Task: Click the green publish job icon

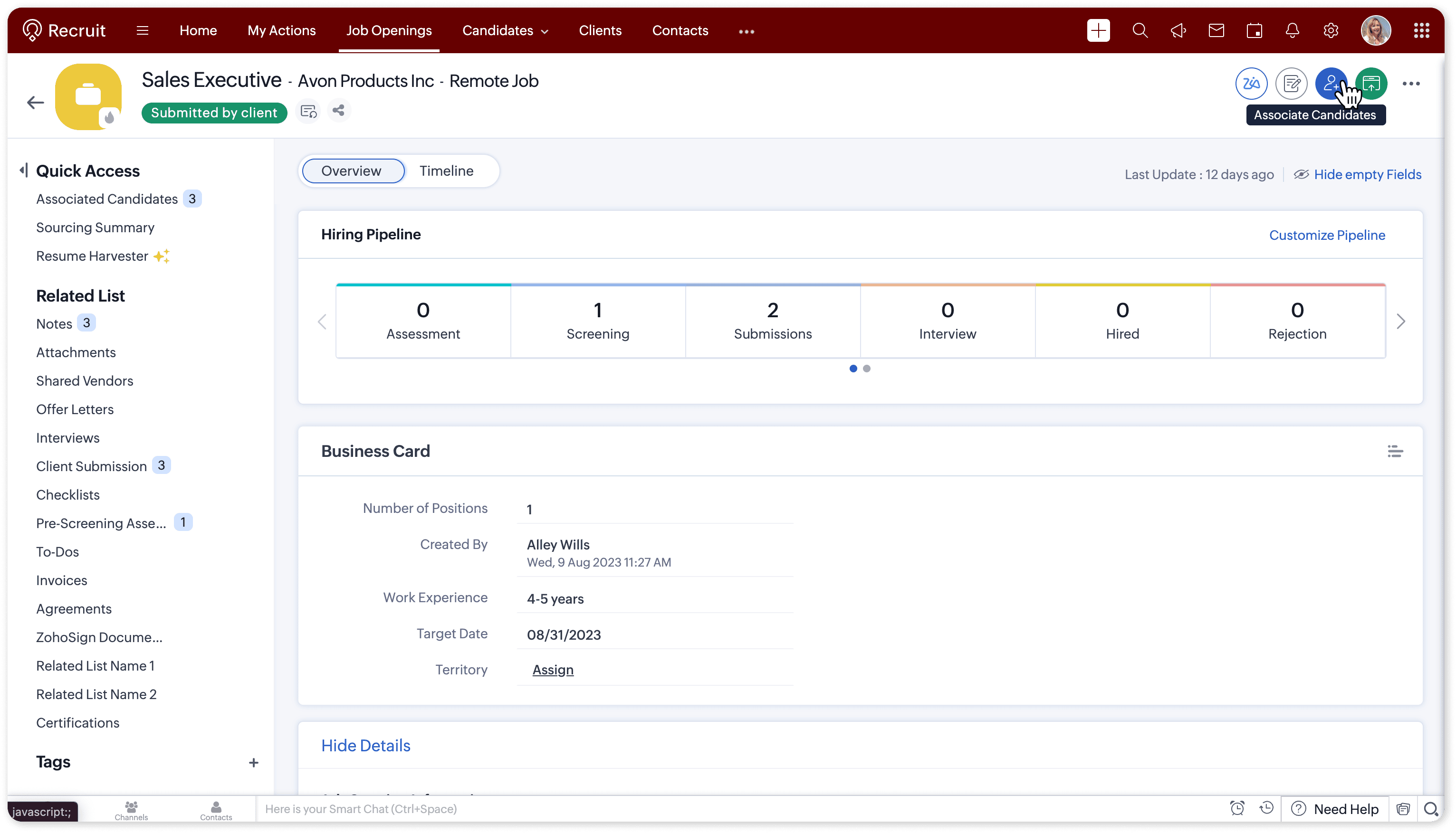Action: coord(1371,84)
